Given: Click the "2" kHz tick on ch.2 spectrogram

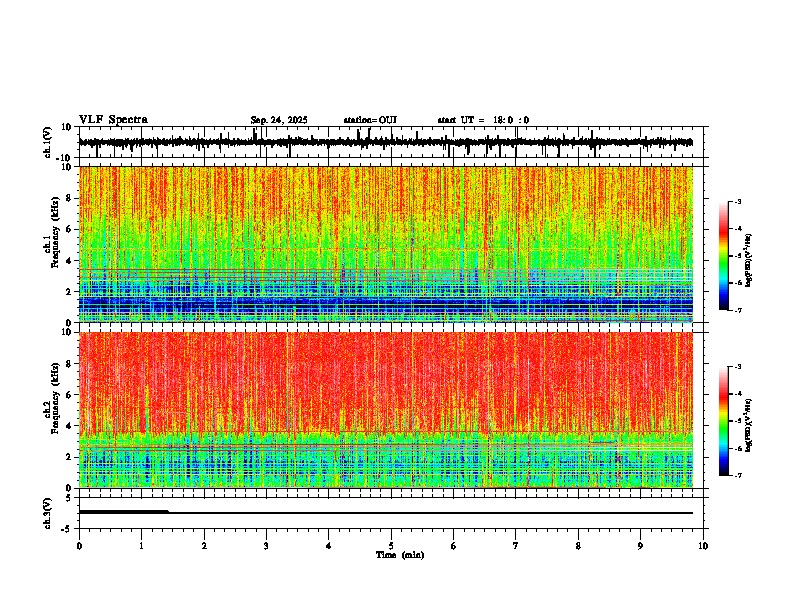Looking at the screenshot, I should [69, 457].
